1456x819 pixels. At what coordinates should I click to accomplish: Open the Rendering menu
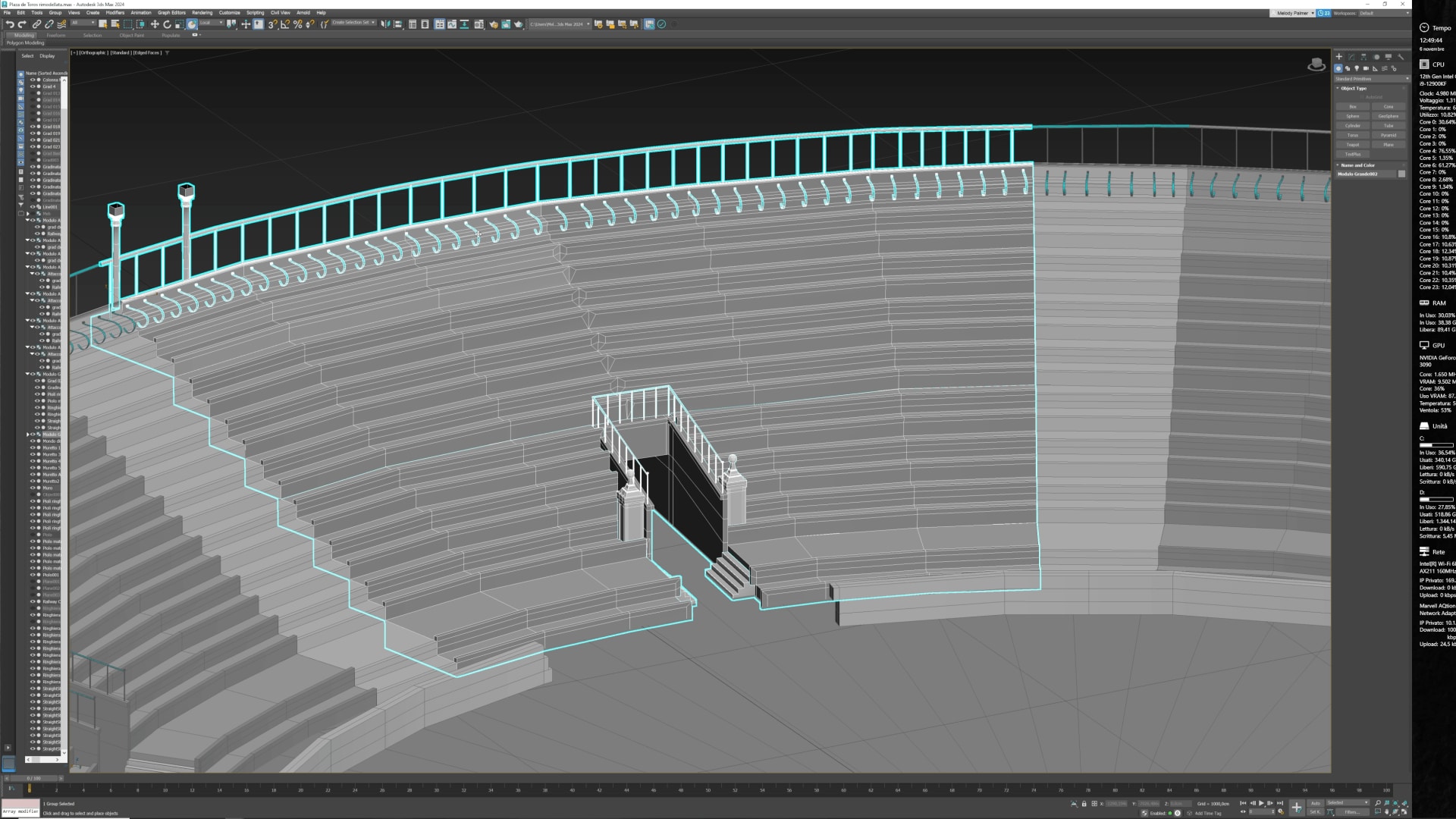[x=202, y=13]
